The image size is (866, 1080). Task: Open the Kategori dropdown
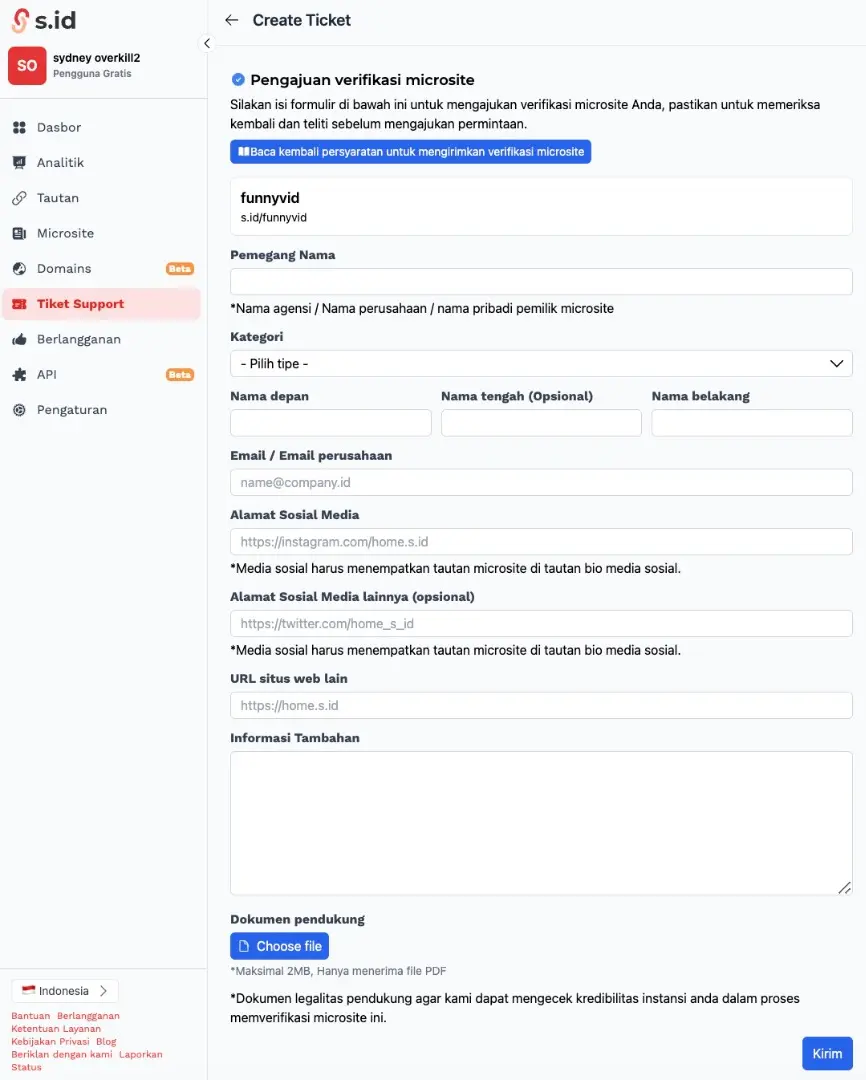[541, 364]
